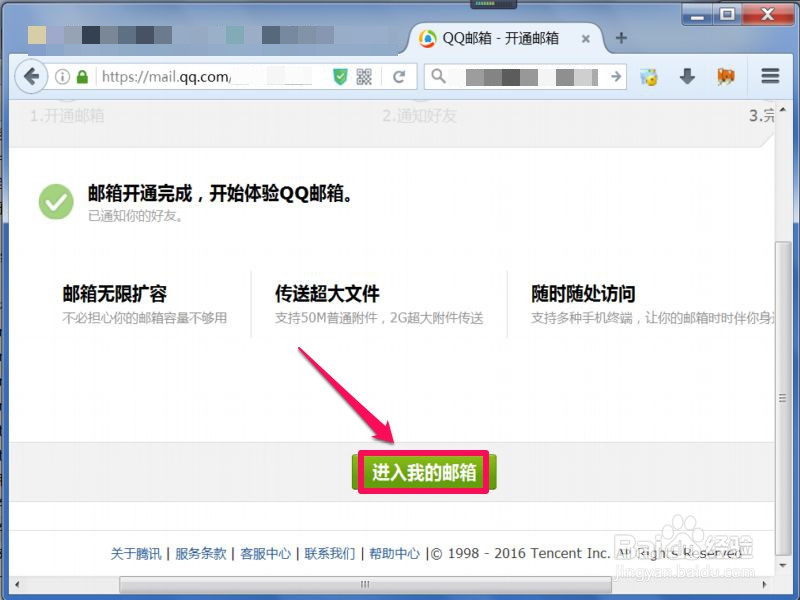800x600 pixels.
Task: Click the heading 邮箱开通完成，开始体验QQ邮箱。
Action: (220, 193)
